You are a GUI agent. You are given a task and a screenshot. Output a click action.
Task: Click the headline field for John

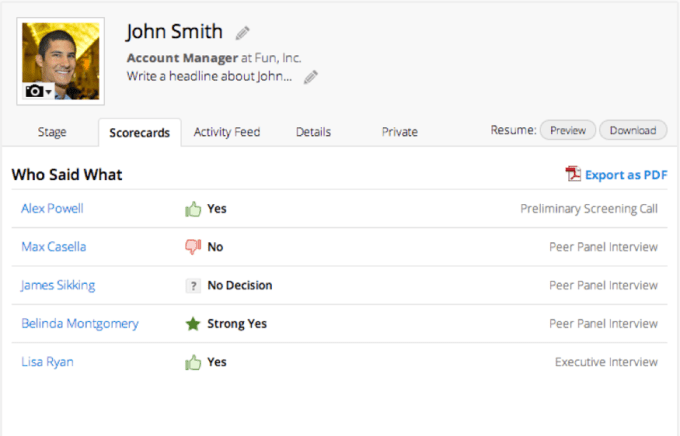click(x=210, y=76)
